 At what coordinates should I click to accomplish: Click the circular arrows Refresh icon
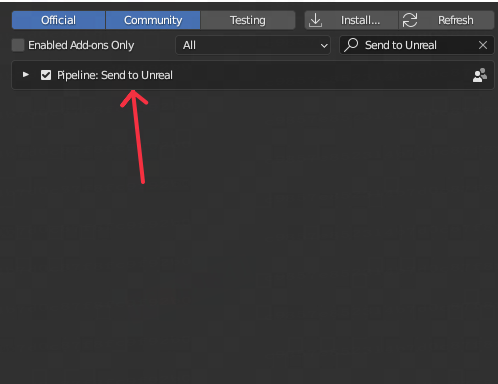click(410, 20)
